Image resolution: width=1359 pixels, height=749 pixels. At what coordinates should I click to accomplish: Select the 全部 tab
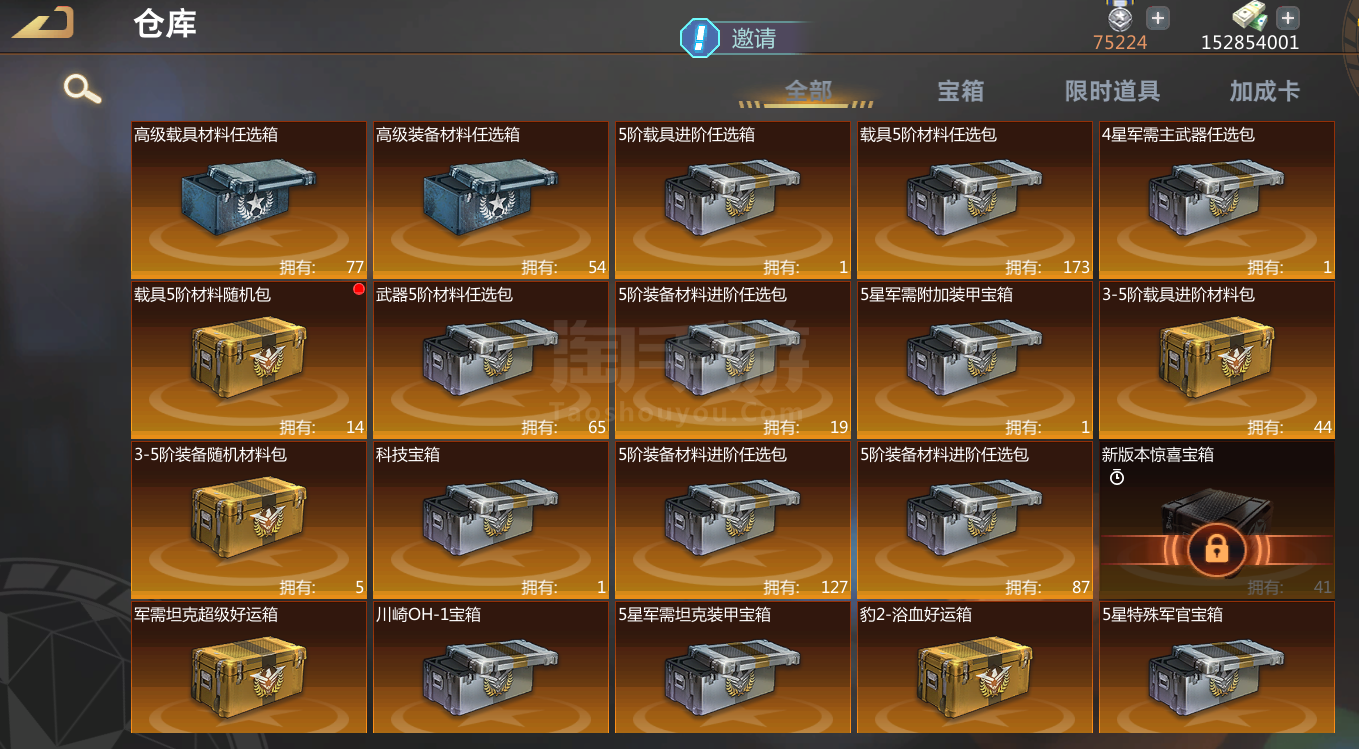[x=808, y=91]
